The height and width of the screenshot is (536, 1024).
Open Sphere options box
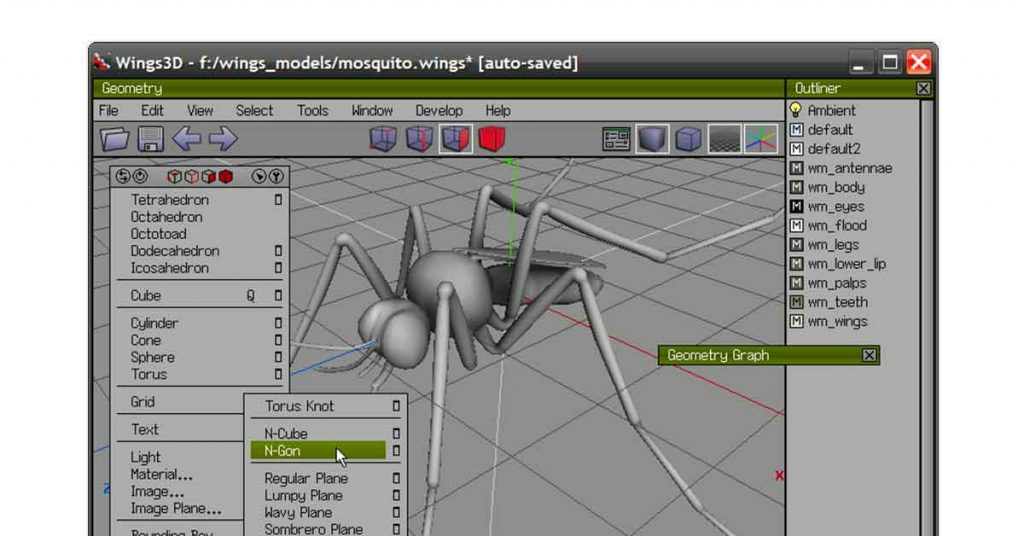(278, 357)
